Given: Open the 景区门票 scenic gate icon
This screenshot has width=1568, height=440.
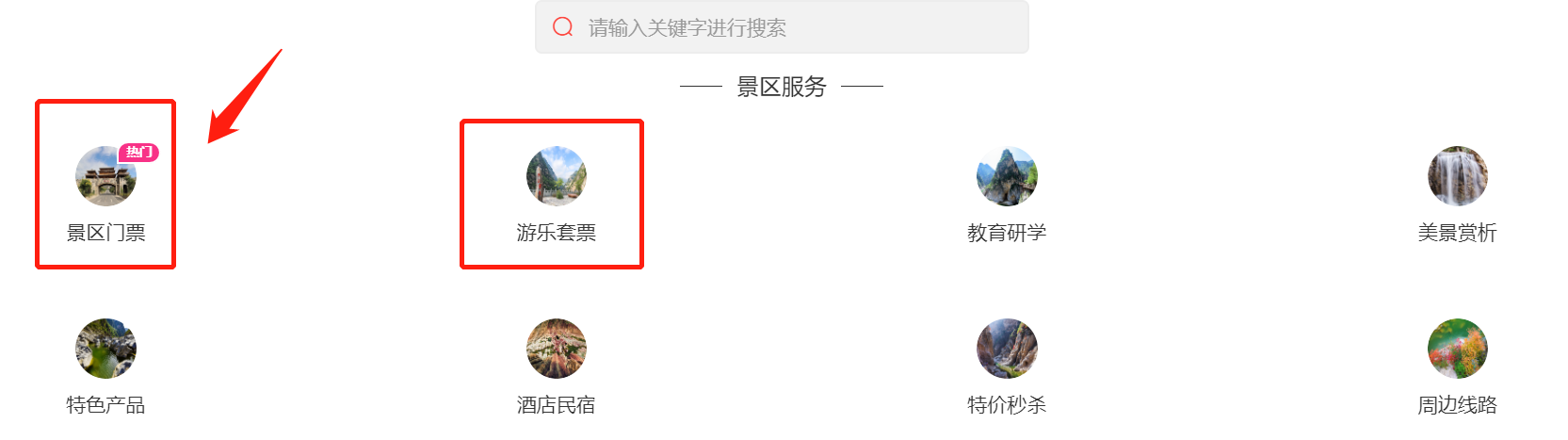Looking at the screenshot, I should tap(105, 176).
